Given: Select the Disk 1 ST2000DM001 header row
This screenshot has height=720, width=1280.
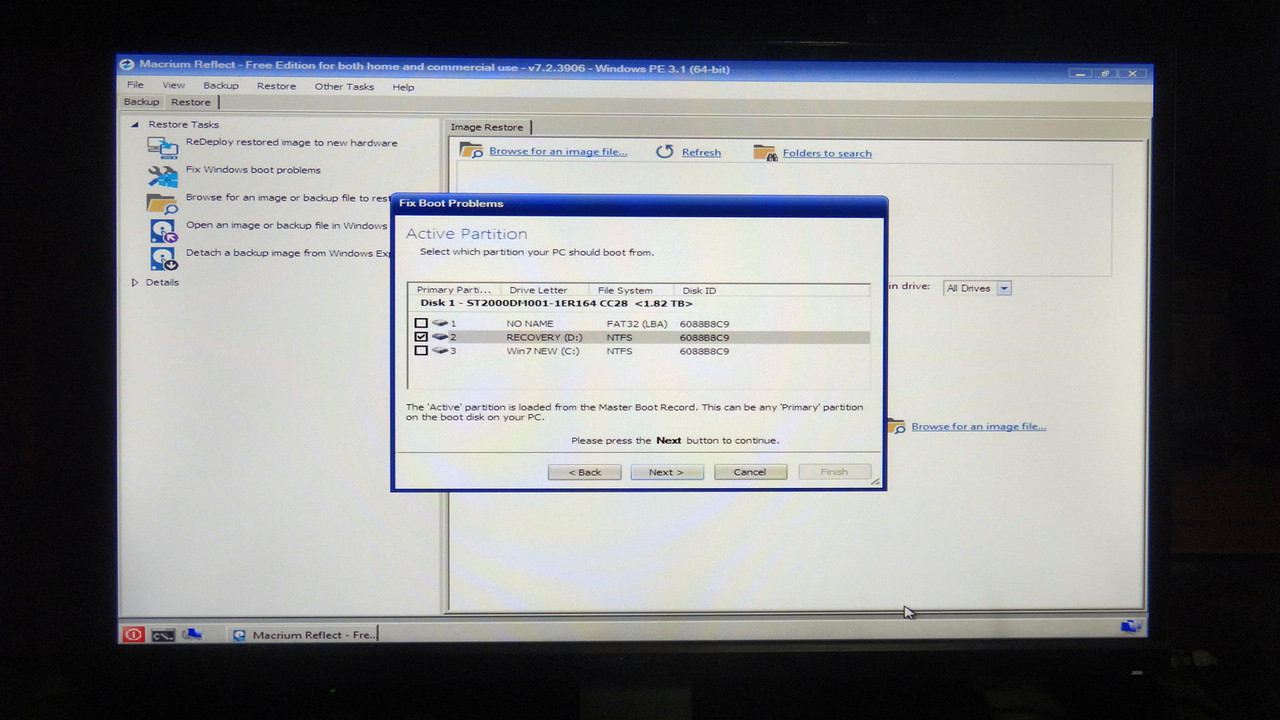Looking at the screenshot, I should [638, 303].
